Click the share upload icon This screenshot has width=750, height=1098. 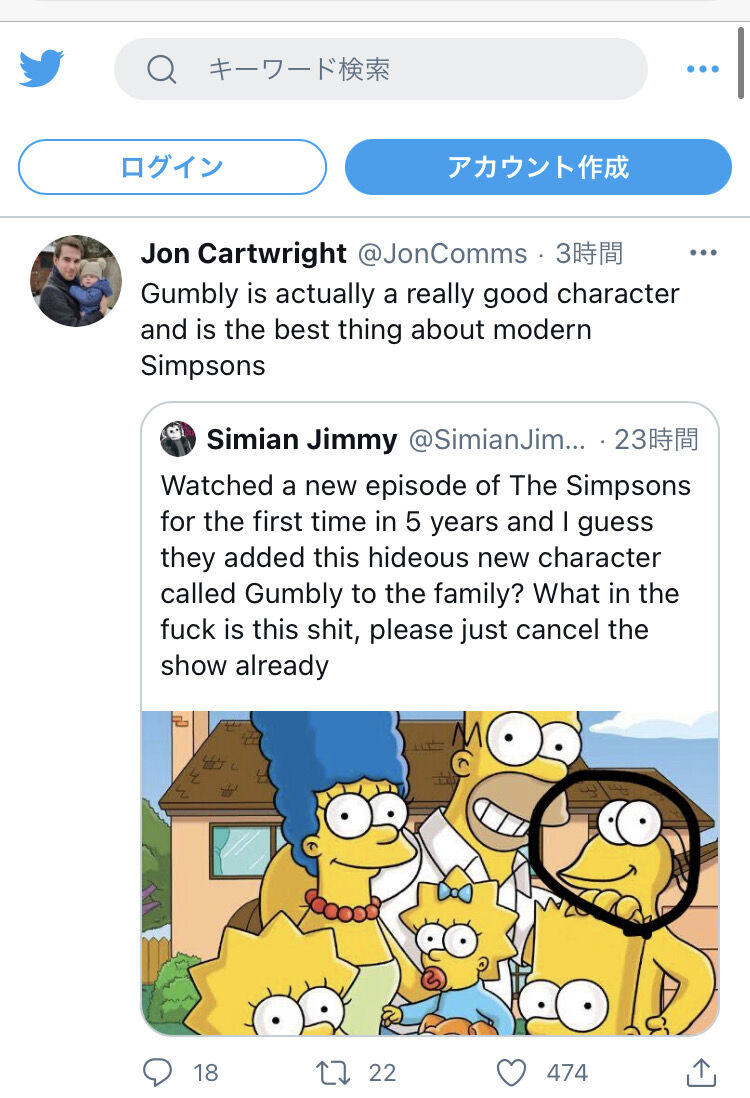(x=701, y=1073)
